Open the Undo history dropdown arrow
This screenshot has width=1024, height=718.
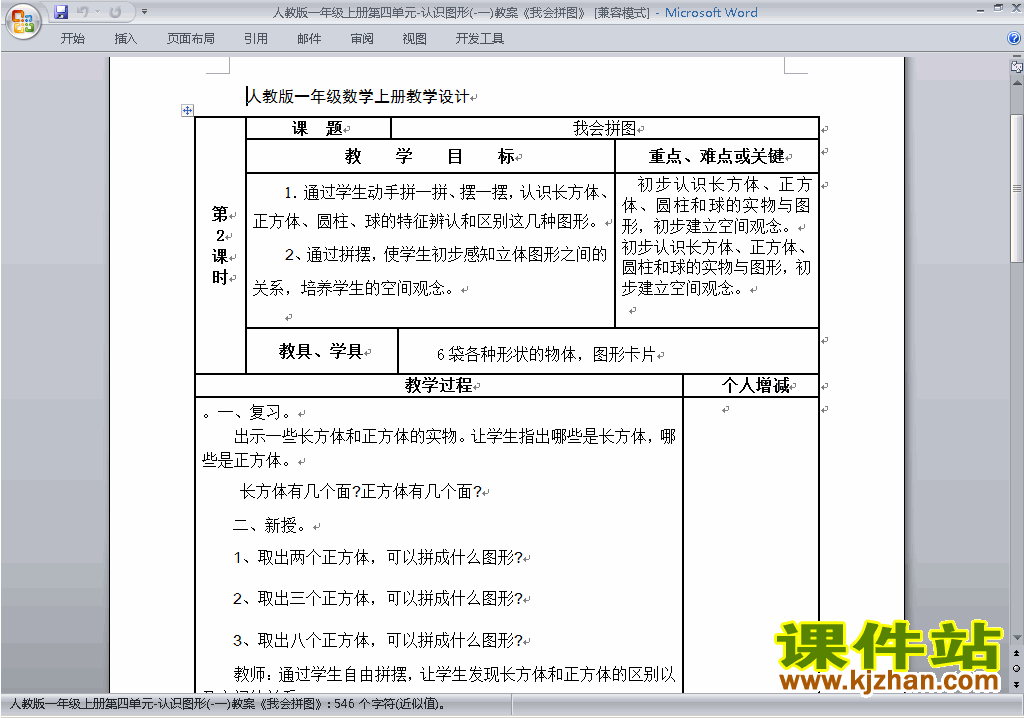[x=97, y=12]
